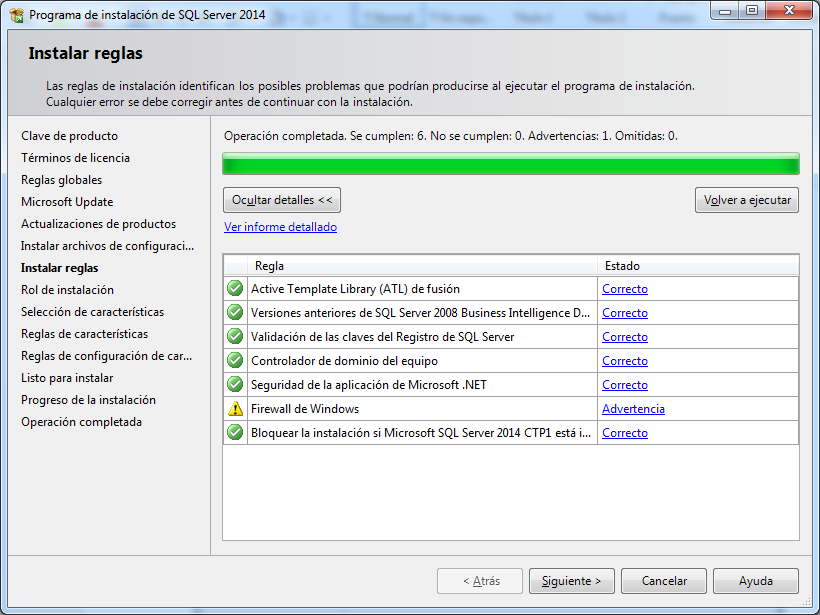Screen dimensions: 820x615
Task: Click Controlador de dominio del equipo rule text
Action: [344, 361]
